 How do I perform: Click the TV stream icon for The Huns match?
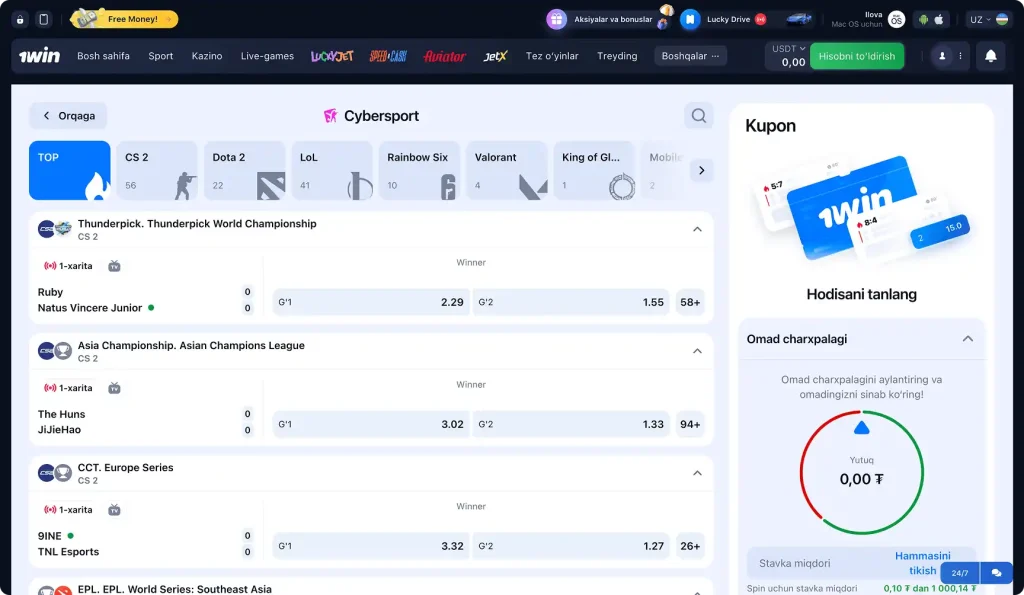[x=114, y=388]
